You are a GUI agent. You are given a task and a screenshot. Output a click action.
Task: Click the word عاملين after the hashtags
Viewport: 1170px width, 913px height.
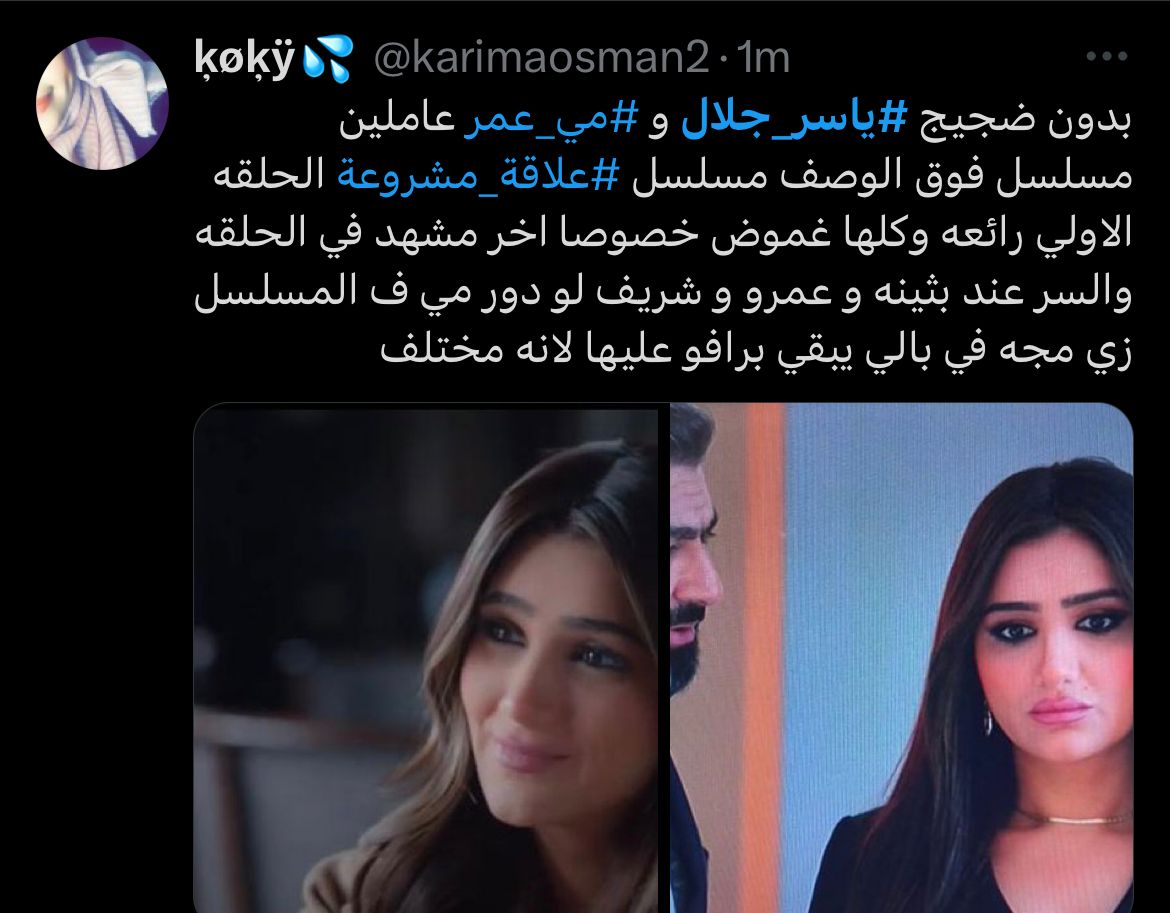(397, 120)
